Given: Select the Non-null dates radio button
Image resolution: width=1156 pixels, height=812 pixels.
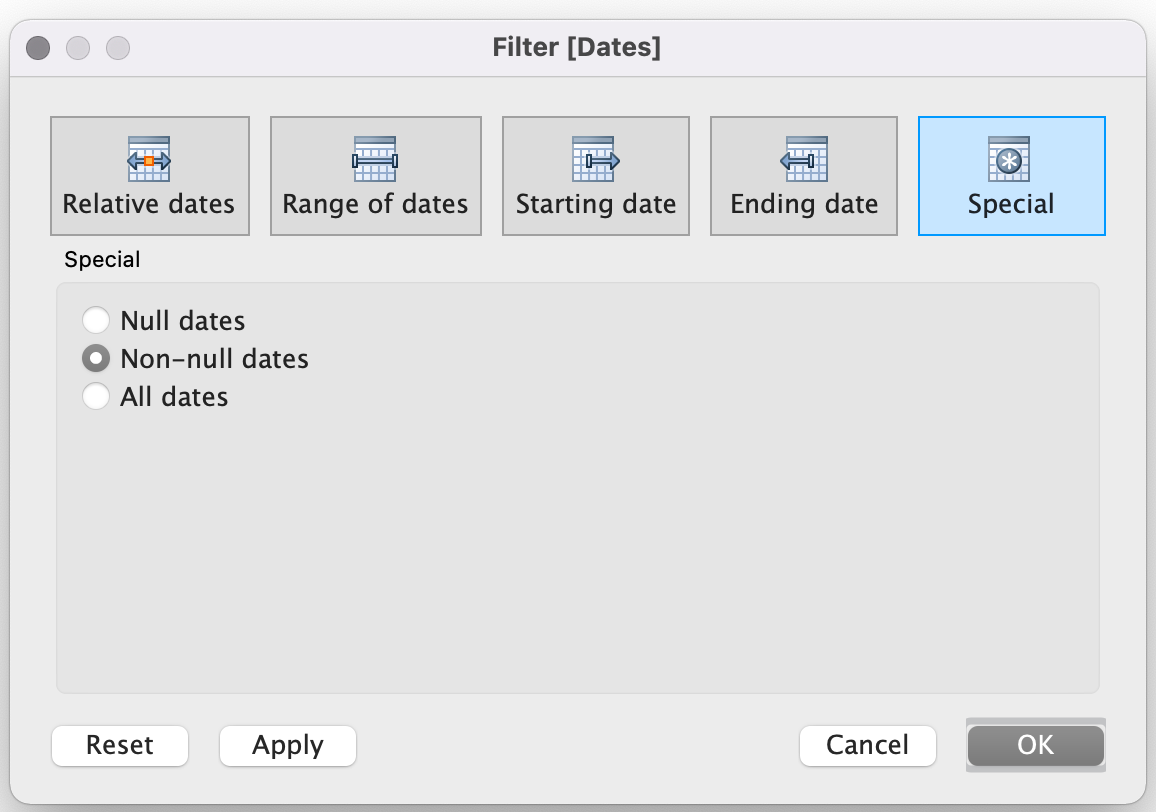Looking at the screenshot, I should (96, 358).
